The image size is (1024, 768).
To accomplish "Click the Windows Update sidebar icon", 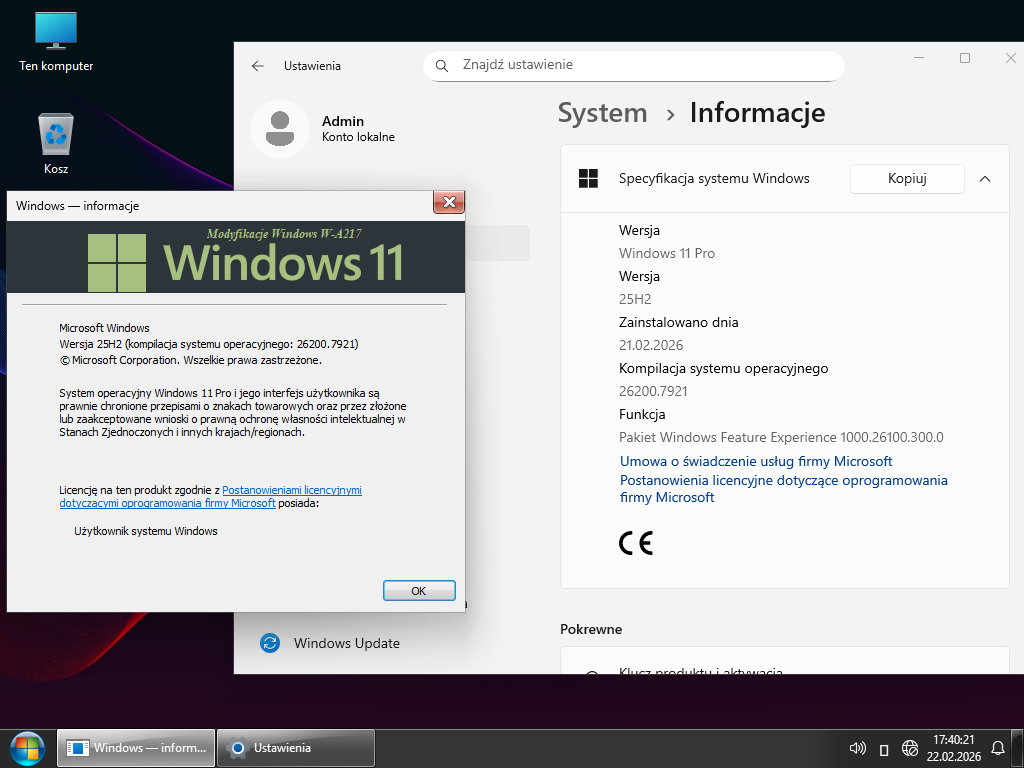I will 270,643.
